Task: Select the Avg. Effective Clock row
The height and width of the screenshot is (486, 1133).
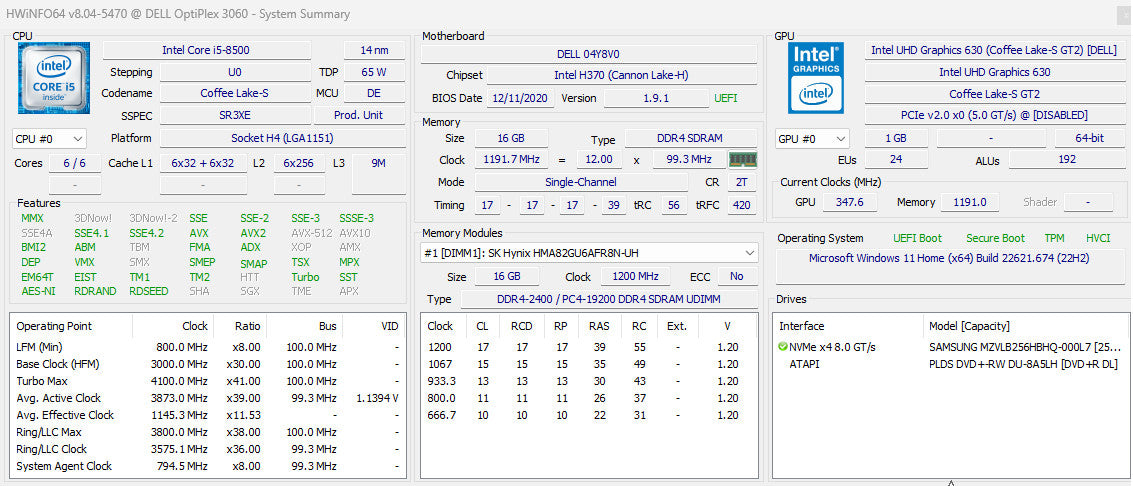Action: click(x=207, y=415)
